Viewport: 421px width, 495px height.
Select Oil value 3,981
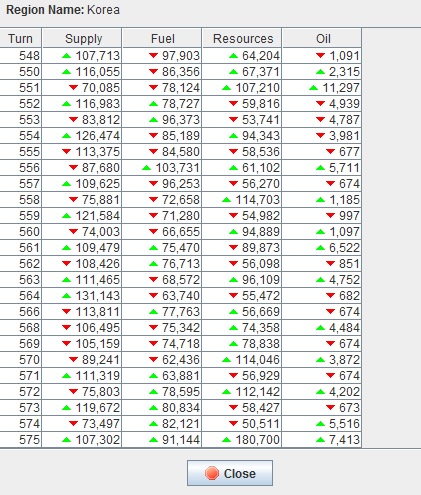tap(344, 136)
